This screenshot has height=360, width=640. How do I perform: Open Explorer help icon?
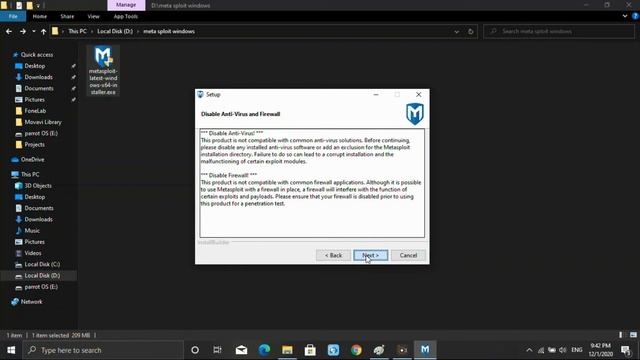pos(635,16)
